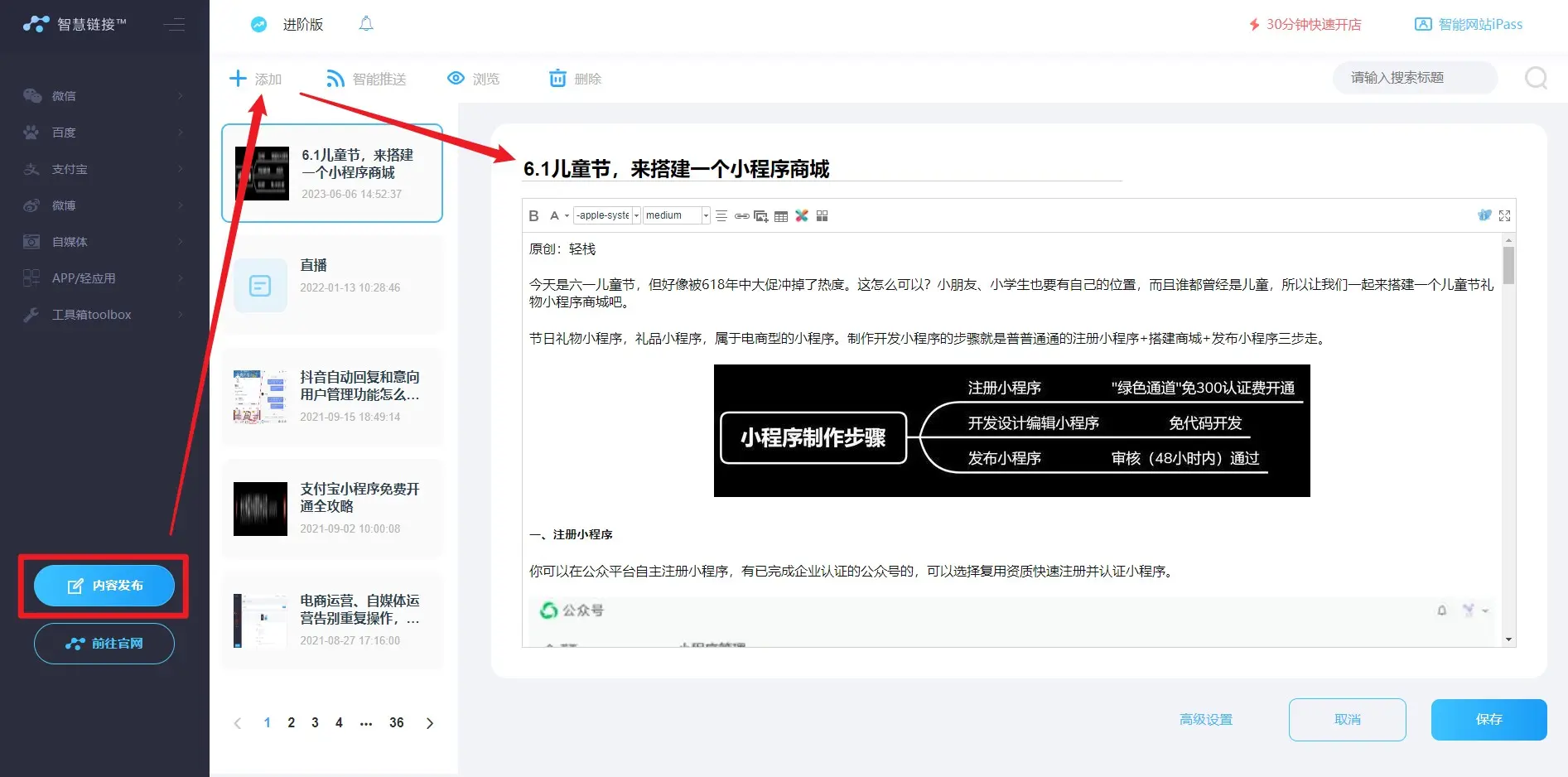Click the 取消 cancel button

[1347, 719]
